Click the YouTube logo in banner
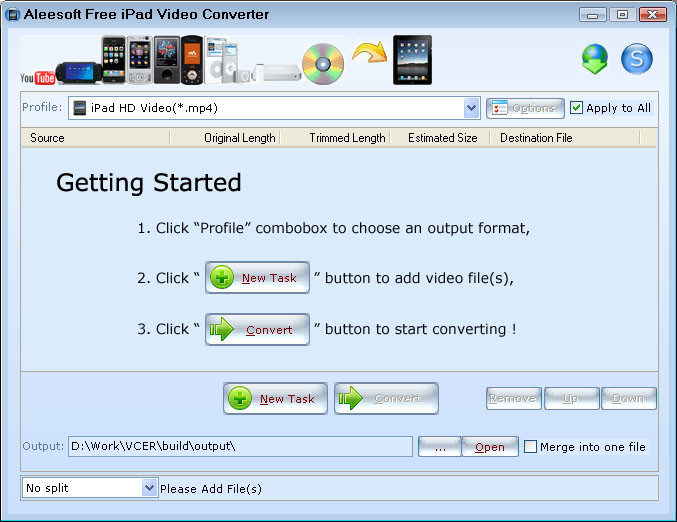Image resolution: width=677 pixels, height=522 pixels. 38,78
